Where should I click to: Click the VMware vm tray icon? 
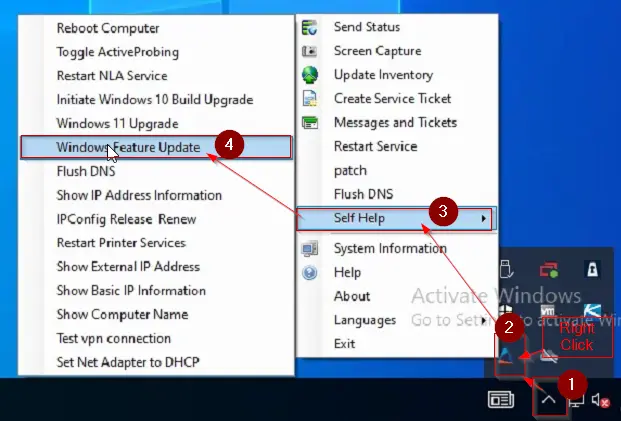click(x=548, y=311)
